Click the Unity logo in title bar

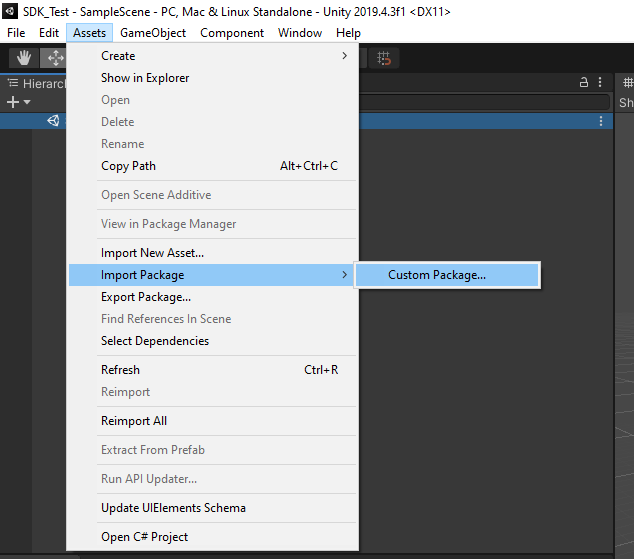click(12, 11)
